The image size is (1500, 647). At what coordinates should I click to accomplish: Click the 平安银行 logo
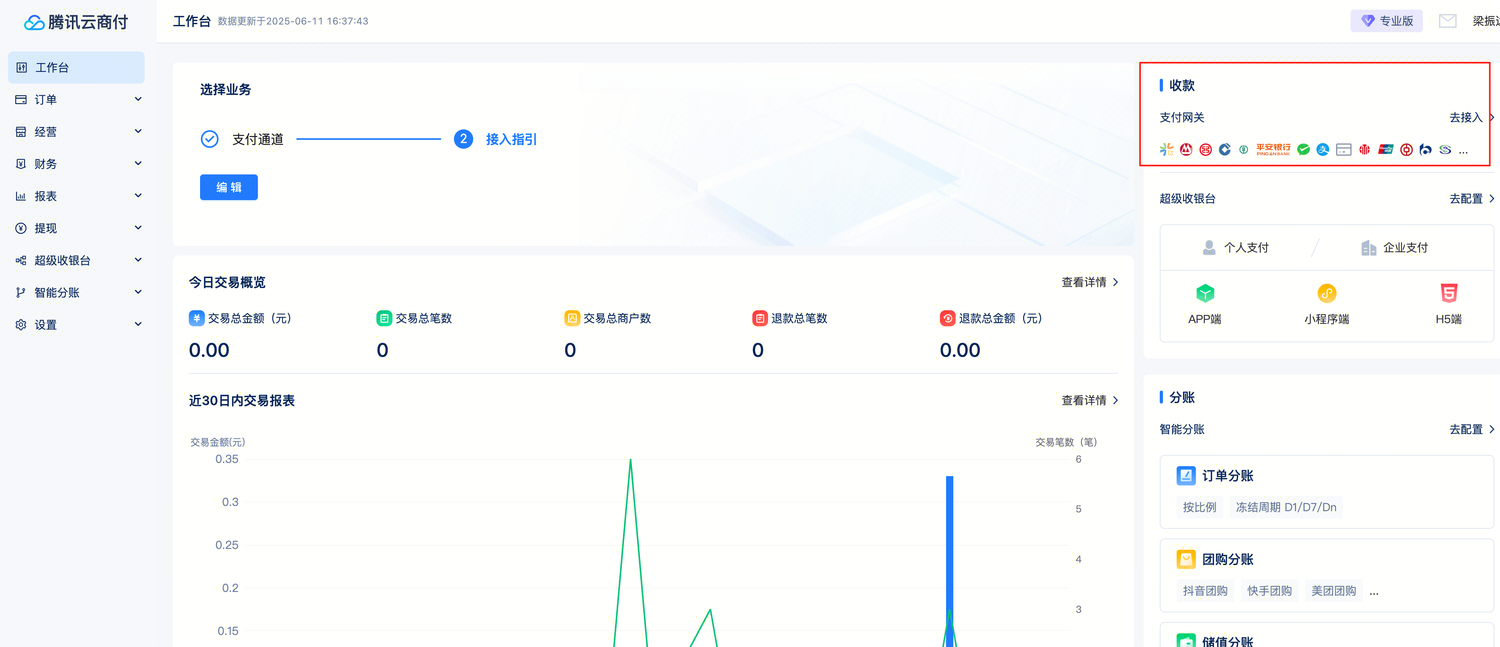[1273, 149]
